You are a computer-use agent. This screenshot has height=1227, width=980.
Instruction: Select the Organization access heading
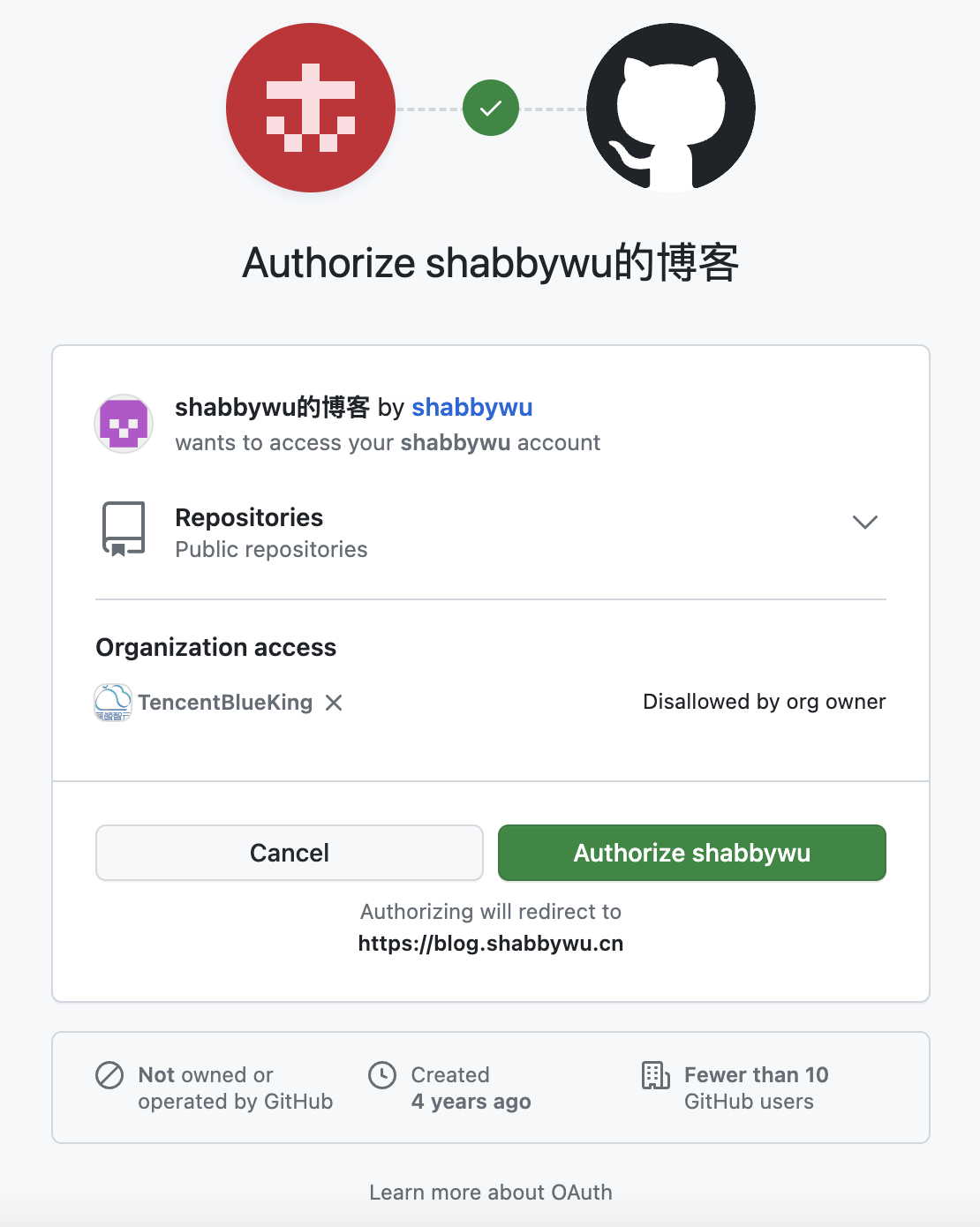click(x=215, y=647)
